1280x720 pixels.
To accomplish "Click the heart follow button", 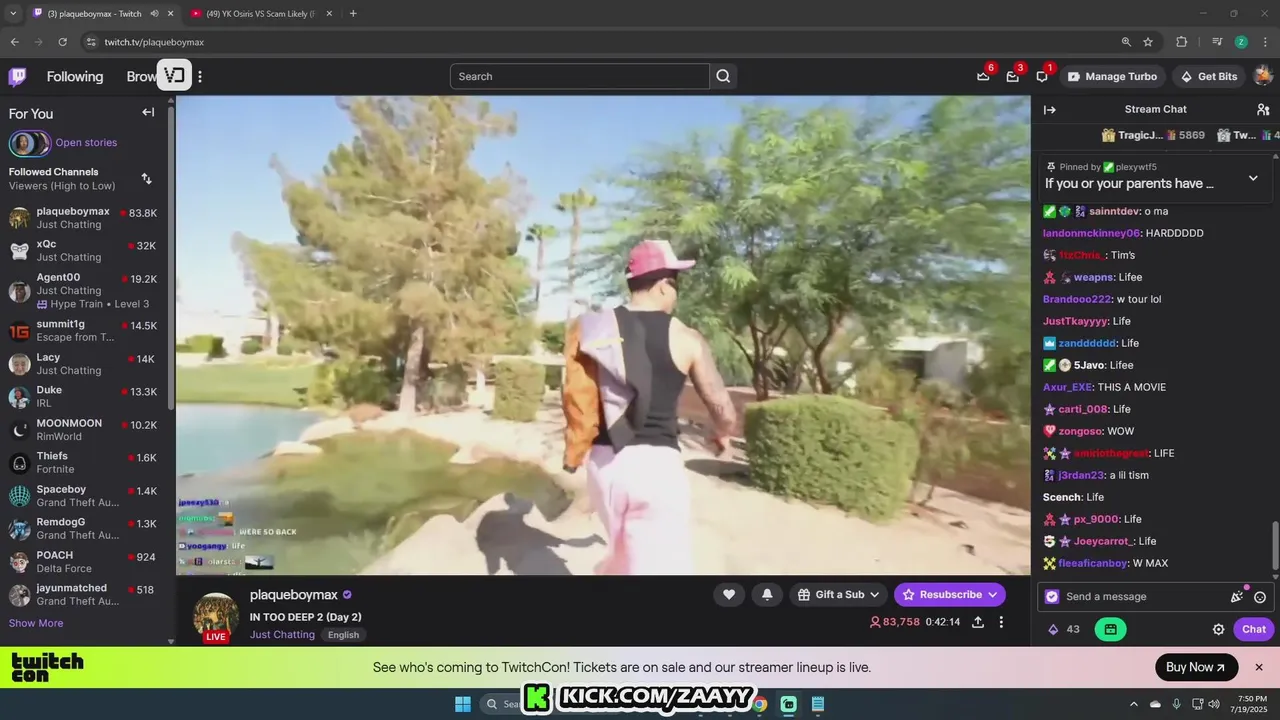I will (x=729, y=594).
